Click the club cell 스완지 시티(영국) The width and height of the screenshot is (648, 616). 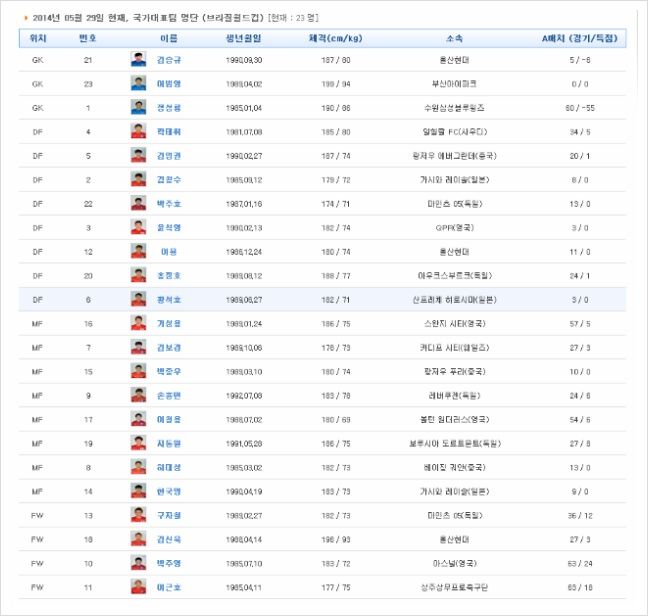pyautogui.click(x=454, y=323)
